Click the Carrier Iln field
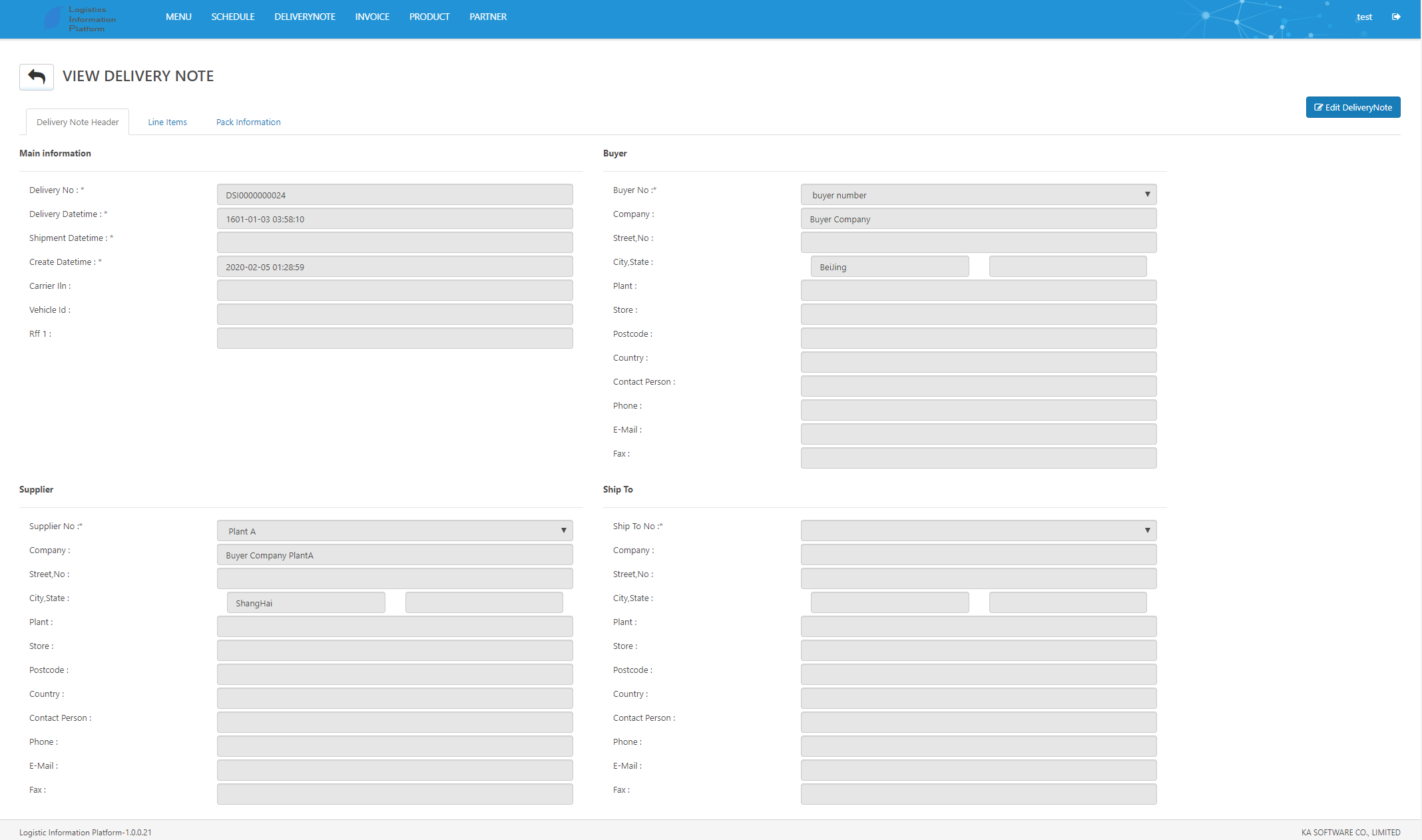Screen dimensions: 1422x840 click(395, 290)
